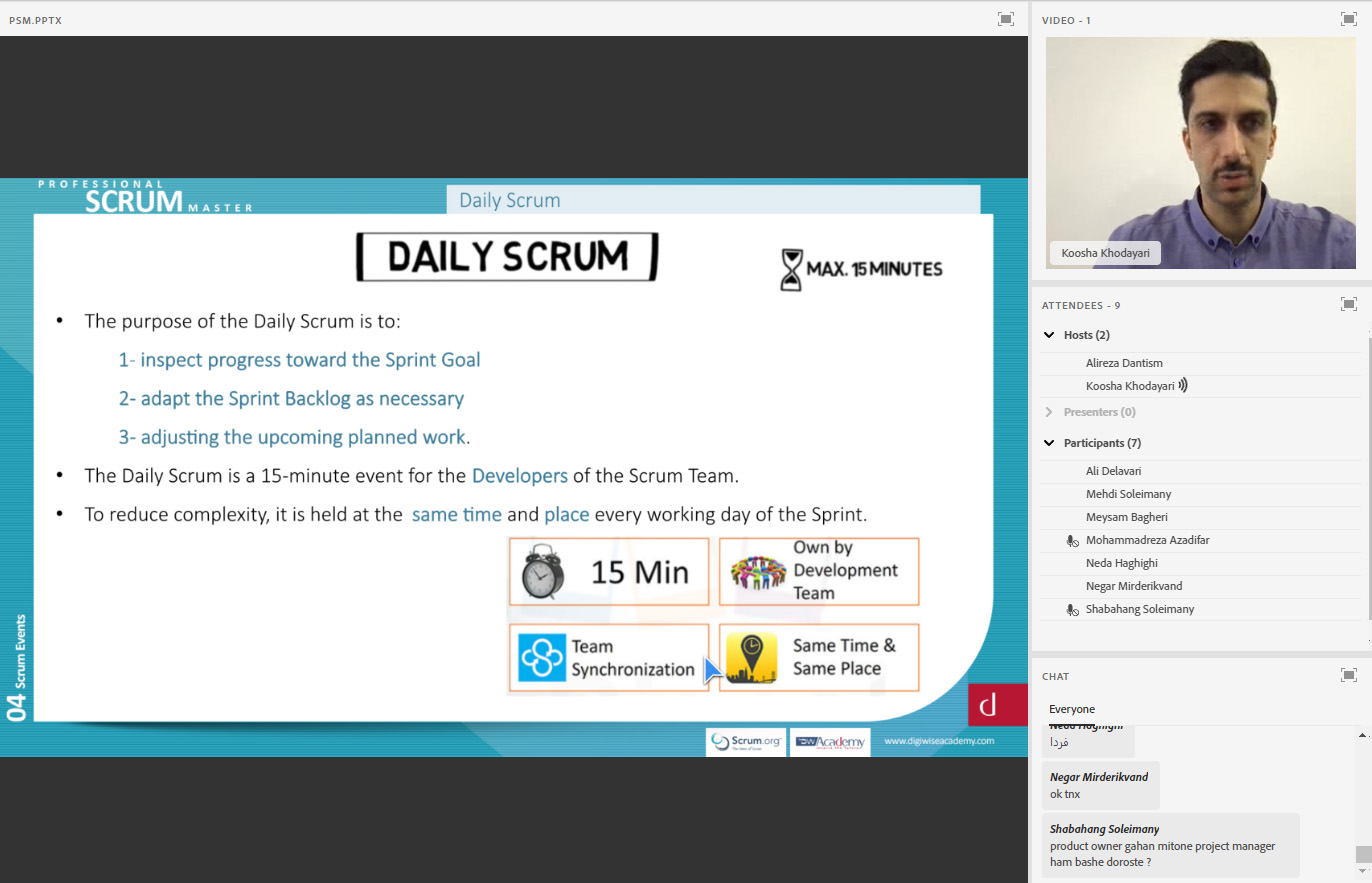
Task: Click Shabahang Soleimany's muted microphone icon
Action: [1072, 609]
